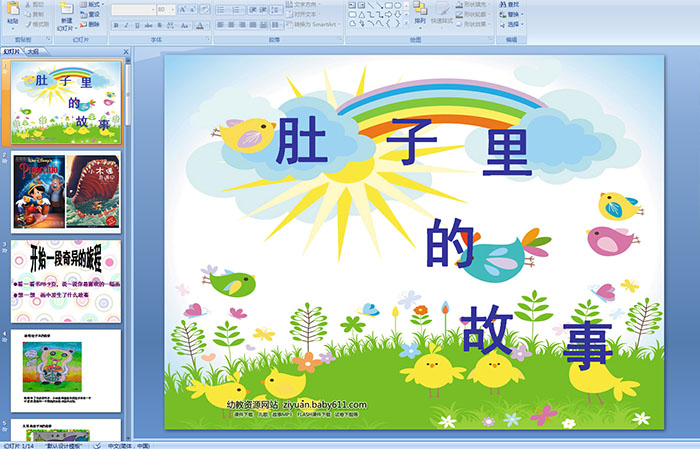This screenshot has height=449, width=700.
Task: Switch to the Slides tab
Action: coord(12,52)
